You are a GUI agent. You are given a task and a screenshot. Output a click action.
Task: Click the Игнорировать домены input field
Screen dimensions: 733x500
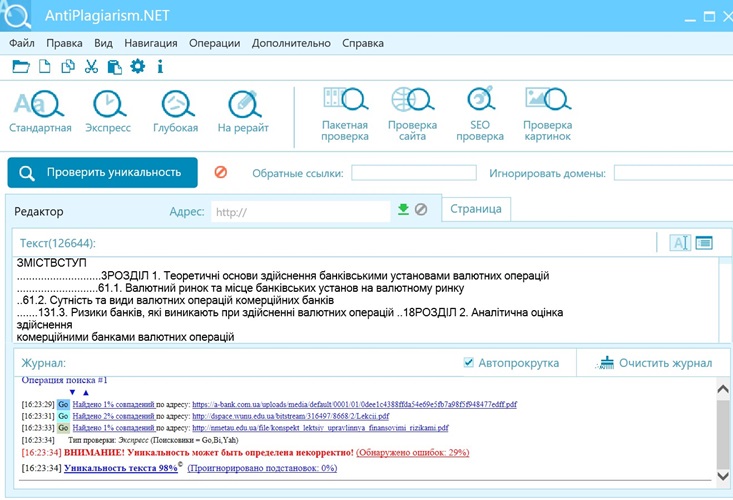click(x=673, y=173)
